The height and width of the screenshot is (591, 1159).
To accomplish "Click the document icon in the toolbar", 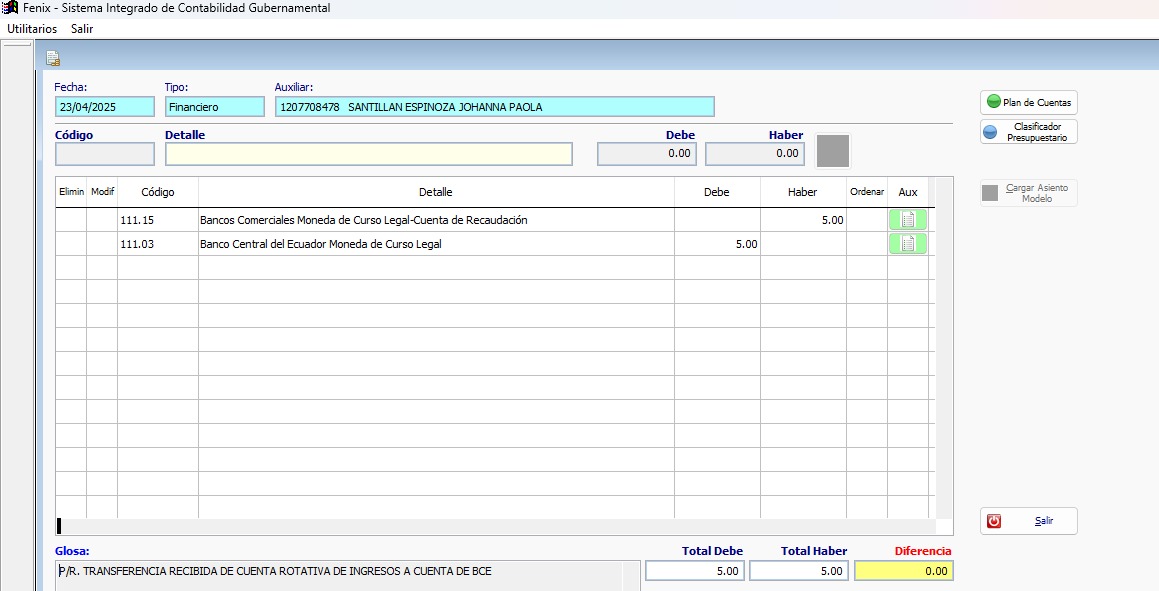I will [52, 58].
